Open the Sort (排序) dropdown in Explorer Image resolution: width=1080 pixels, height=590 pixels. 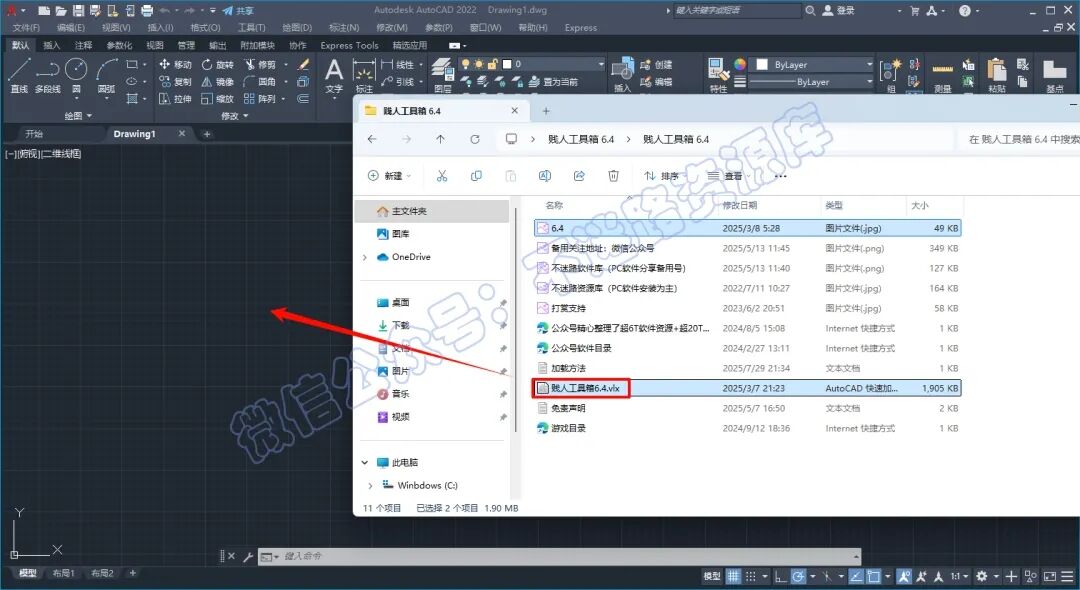click(665, 176)
